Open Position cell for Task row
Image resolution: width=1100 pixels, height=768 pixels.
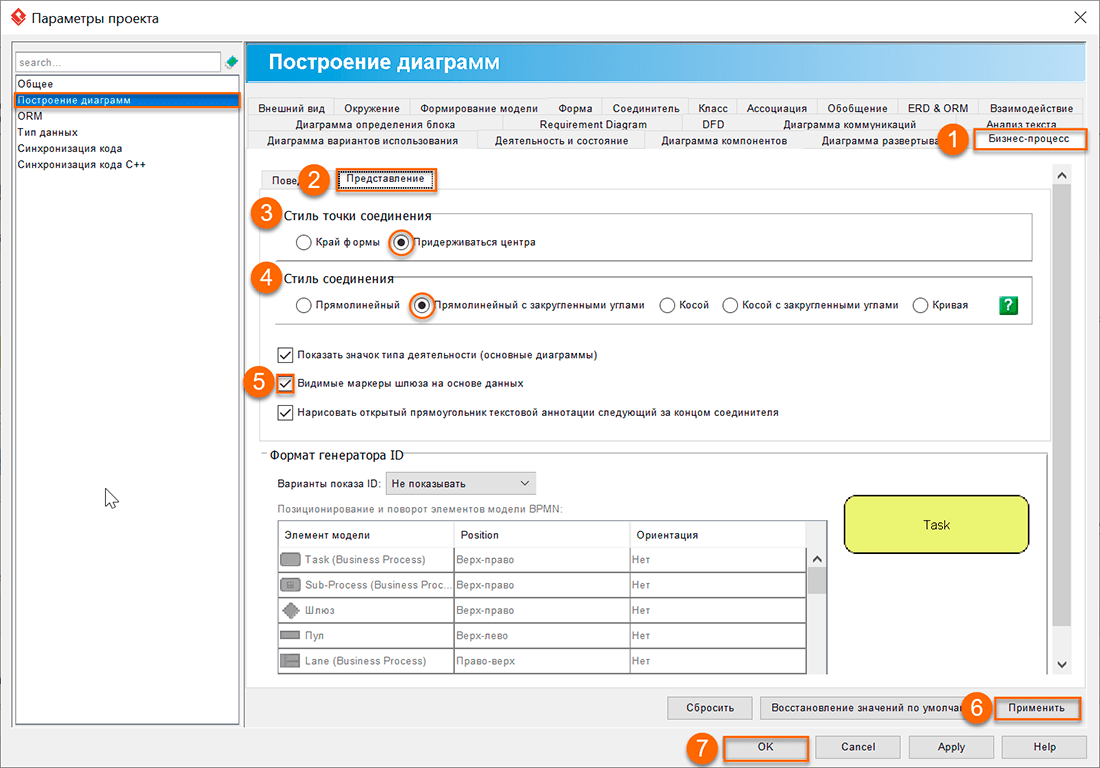(x=541, y=560)
